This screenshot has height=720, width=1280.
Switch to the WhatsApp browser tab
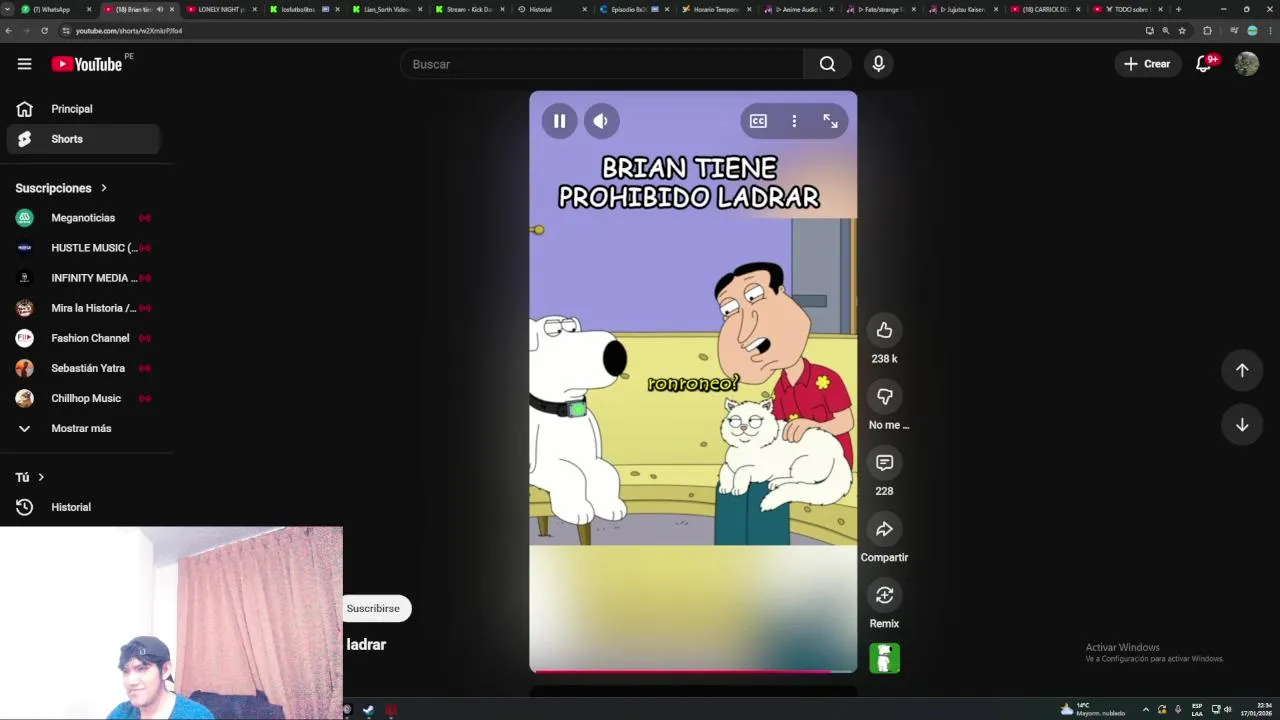point(55,9)
